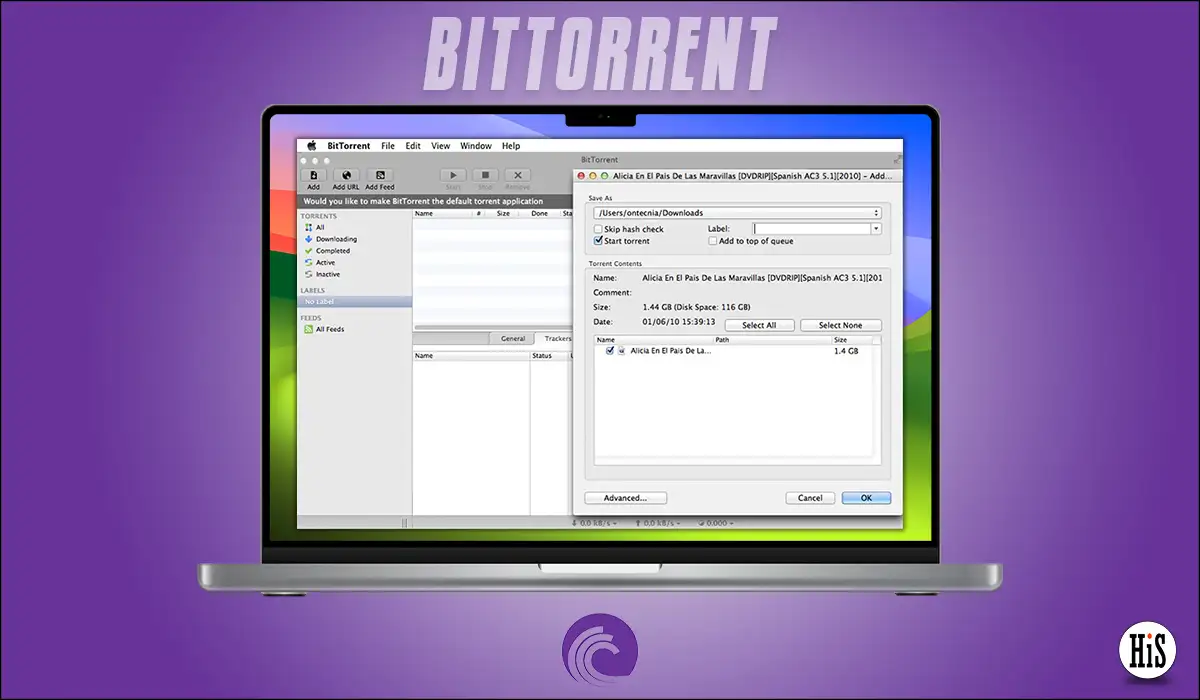Screen dimensions: 1200x700
Task: Filter sidebar by Completed torrents
Action: (327, 251)
